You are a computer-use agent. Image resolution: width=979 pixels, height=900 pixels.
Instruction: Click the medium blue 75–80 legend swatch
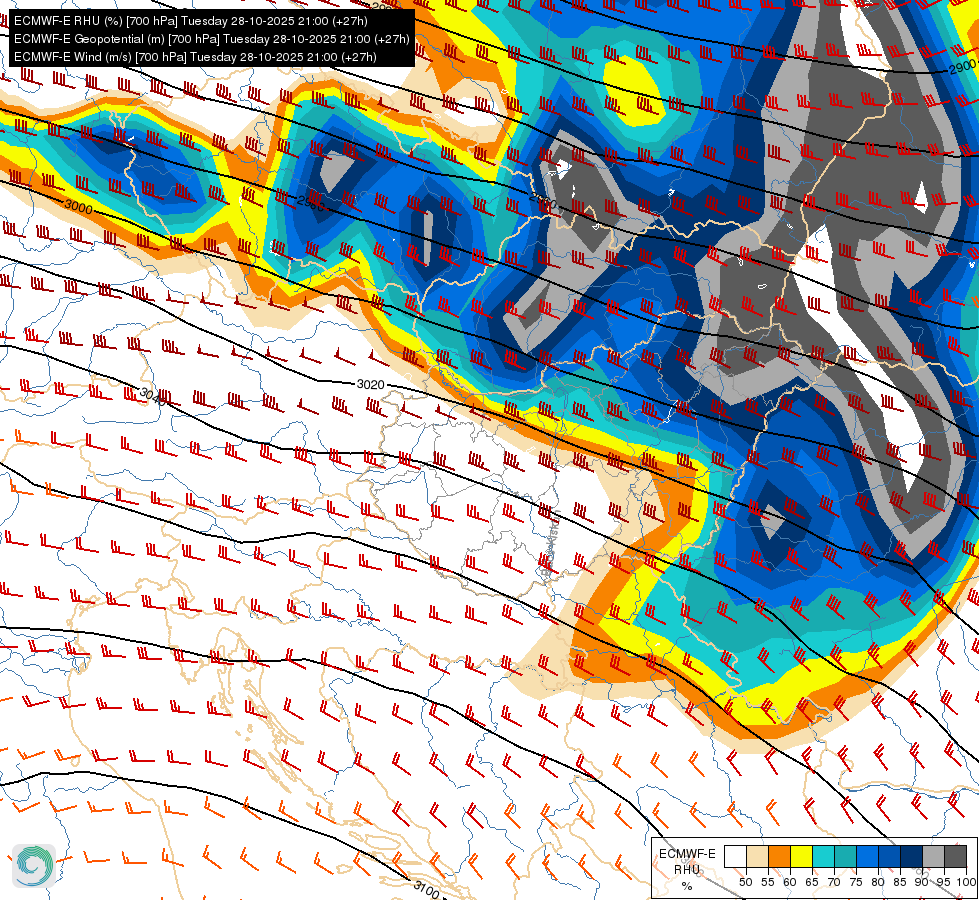click(x=867, y=856)
